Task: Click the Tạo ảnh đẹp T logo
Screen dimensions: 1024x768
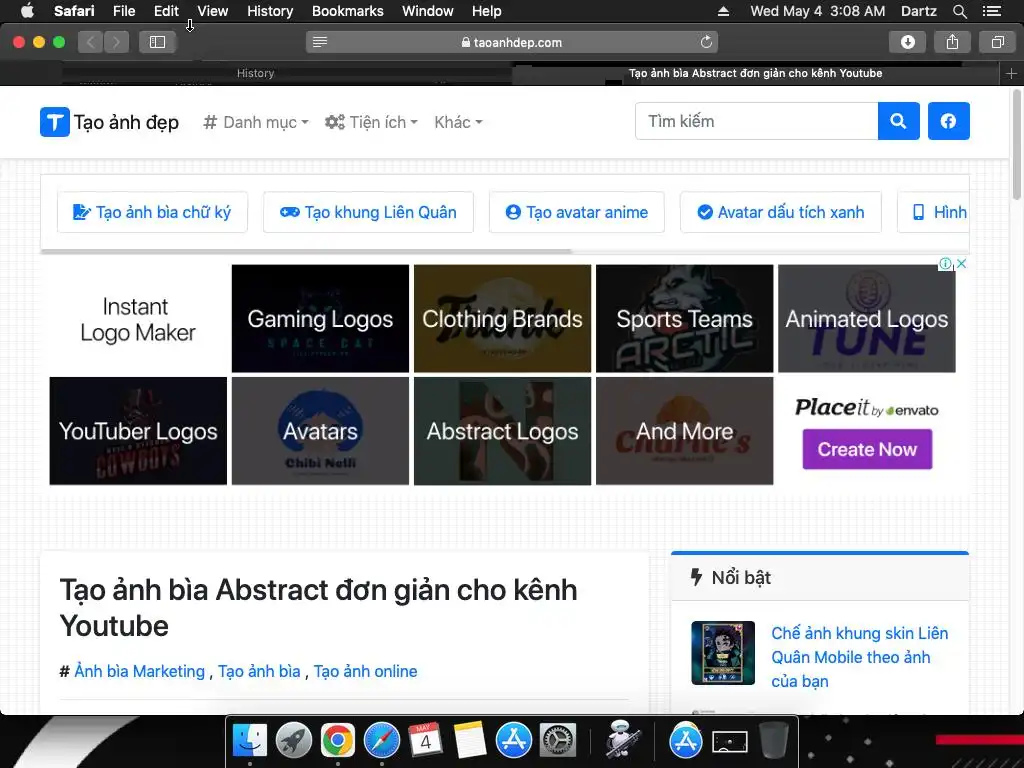Action: [x=55, y=122]
